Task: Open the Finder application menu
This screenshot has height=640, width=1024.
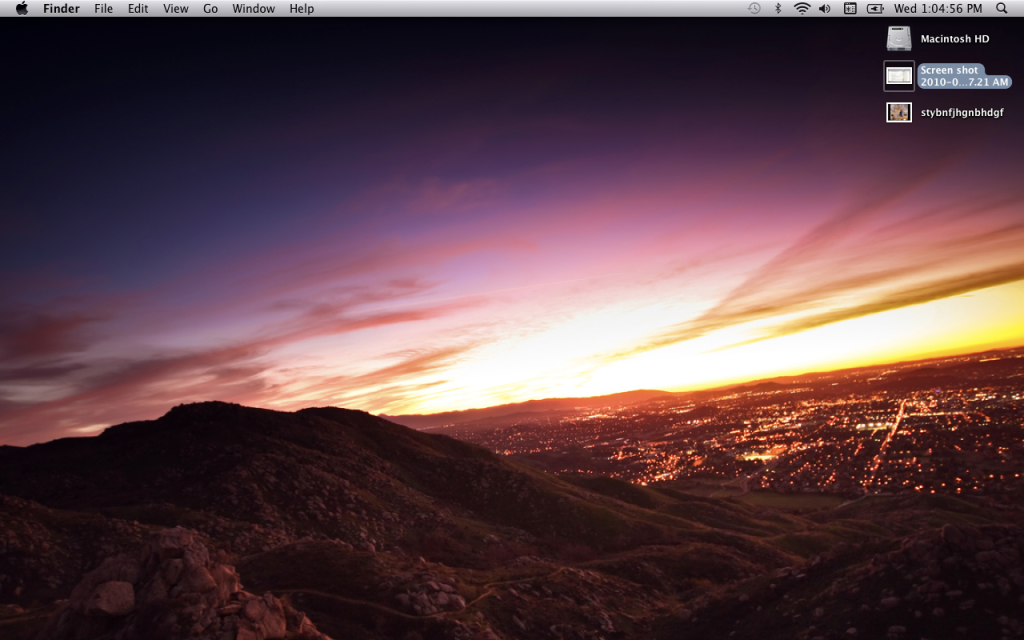Action: pos(61,8)
